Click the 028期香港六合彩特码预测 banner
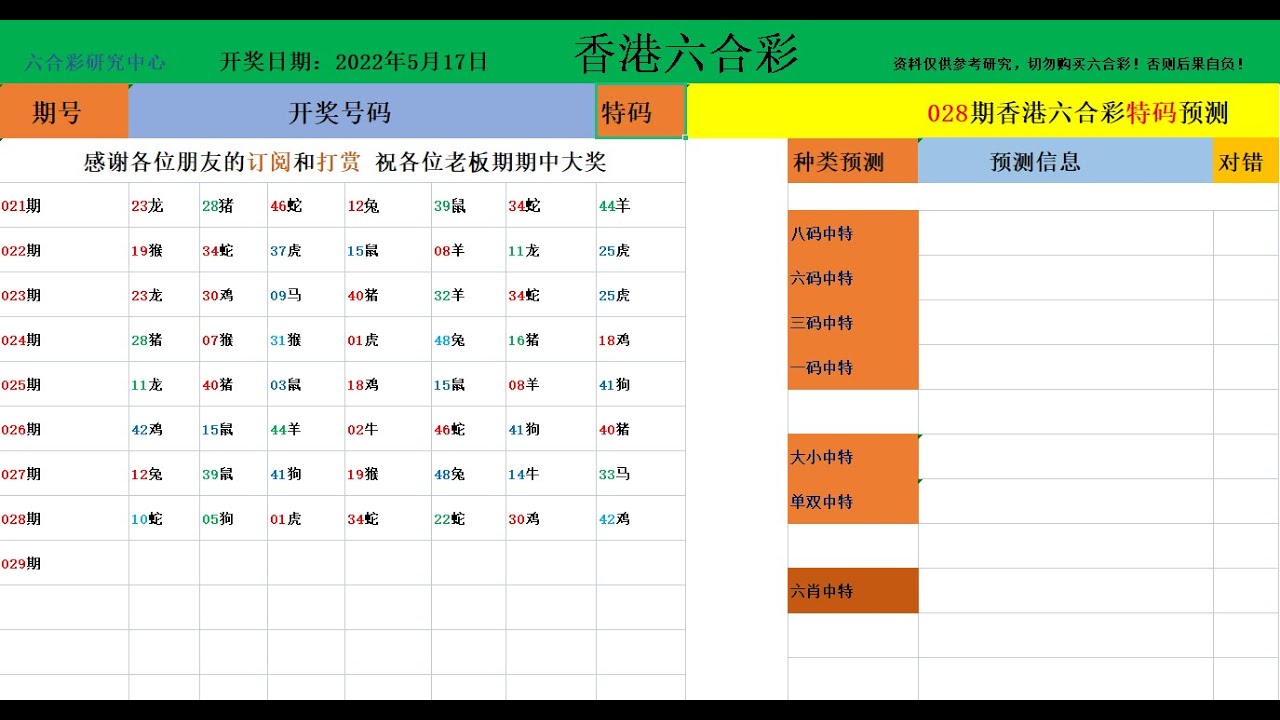Image resolution: width=1280 pixels, height=720 pixels. click(1077, 113)
